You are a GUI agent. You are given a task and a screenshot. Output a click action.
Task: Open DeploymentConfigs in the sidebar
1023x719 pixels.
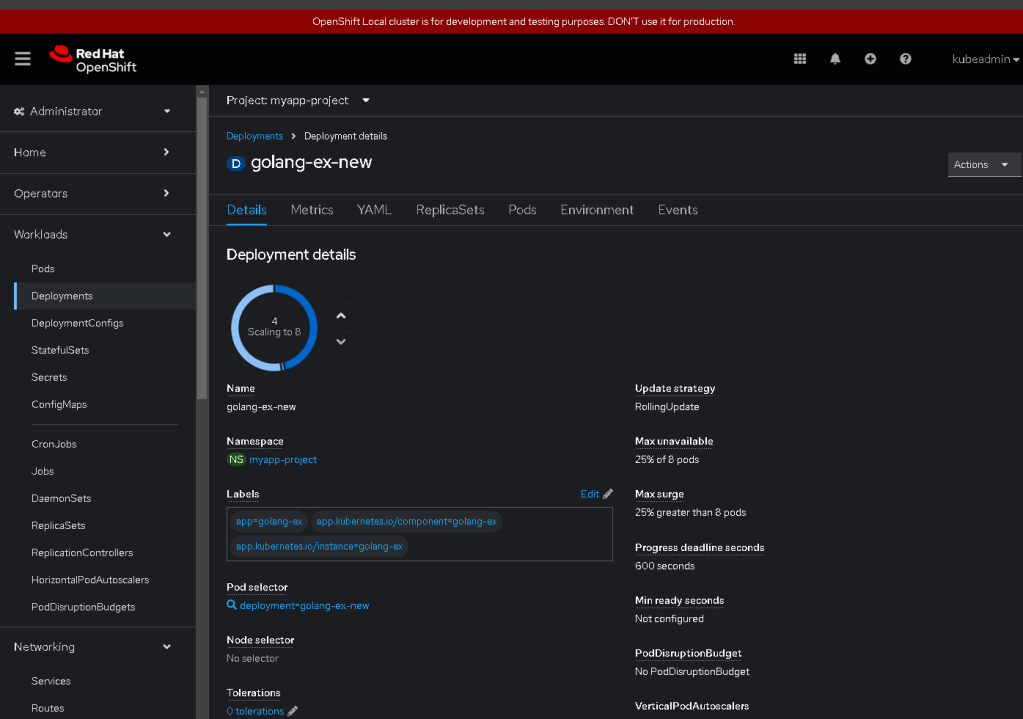[x=77, y=323]
